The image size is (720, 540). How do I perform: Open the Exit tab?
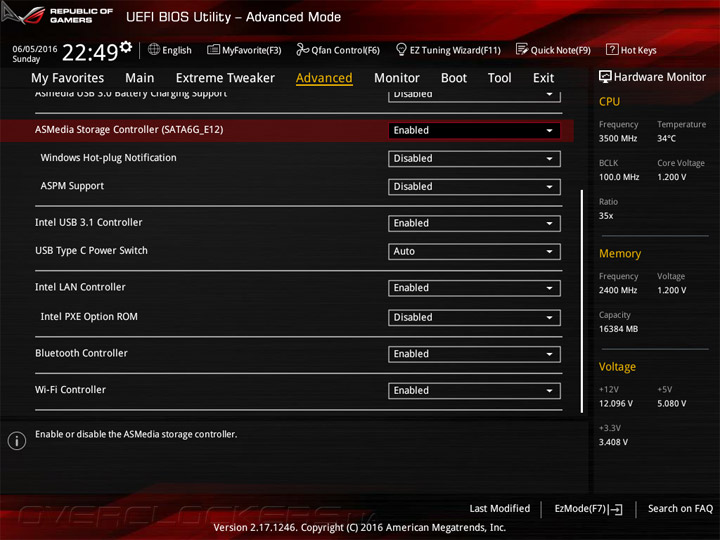[x=543, y=78]
